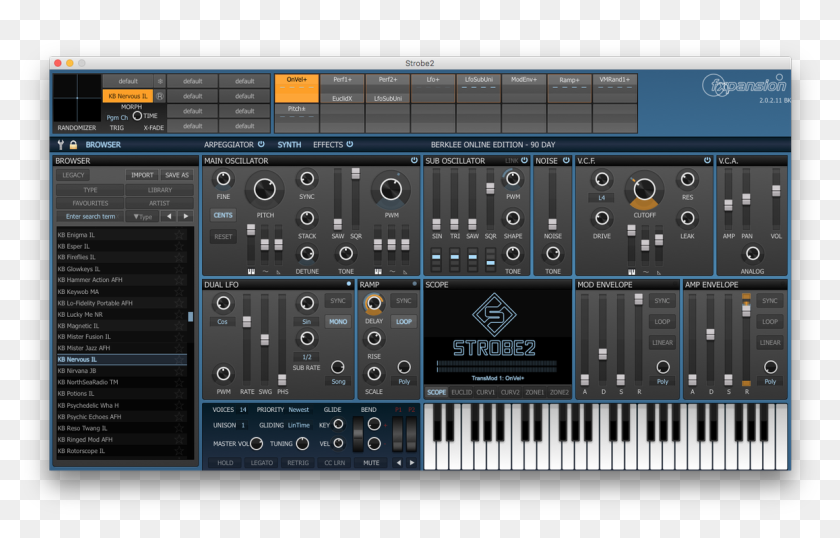Click the Glide KEY knob
840x538 pixels.
tap(339, 424)
